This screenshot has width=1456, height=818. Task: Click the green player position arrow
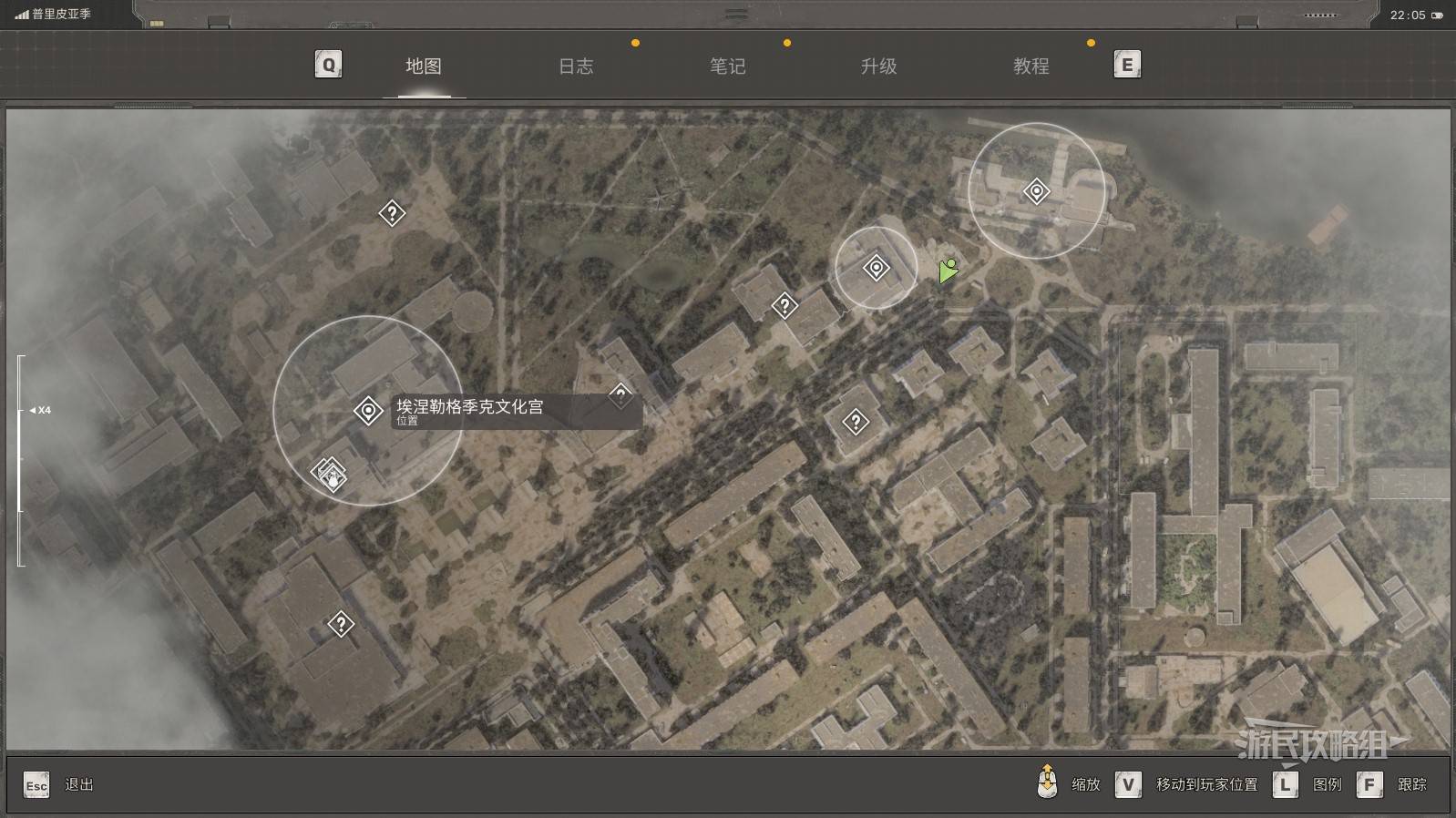pos(948,271)
